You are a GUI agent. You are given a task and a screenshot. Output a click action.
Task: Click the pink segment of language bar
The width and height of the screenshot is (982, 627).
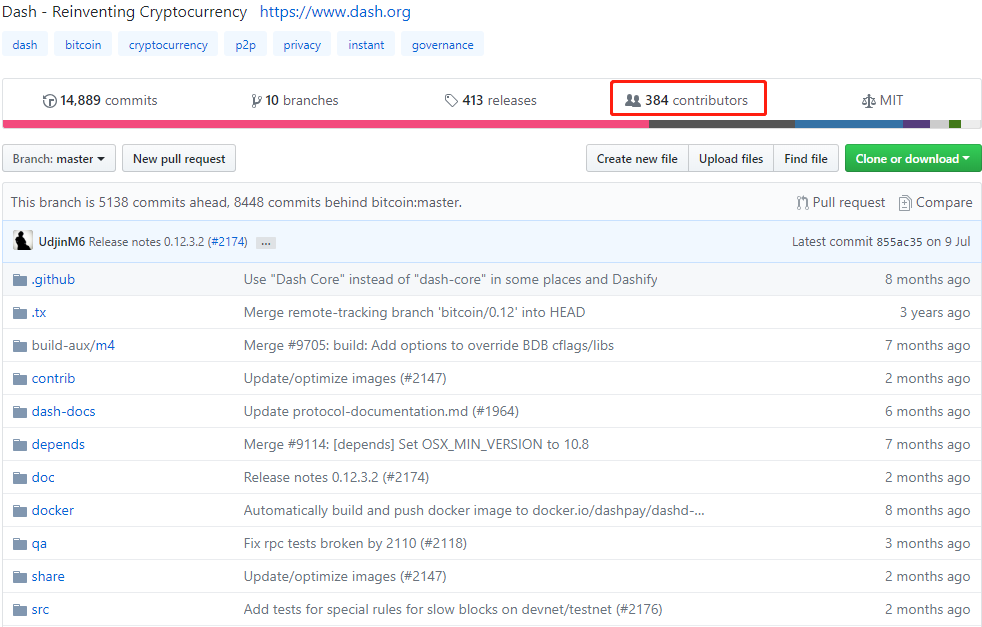[326, 124]
